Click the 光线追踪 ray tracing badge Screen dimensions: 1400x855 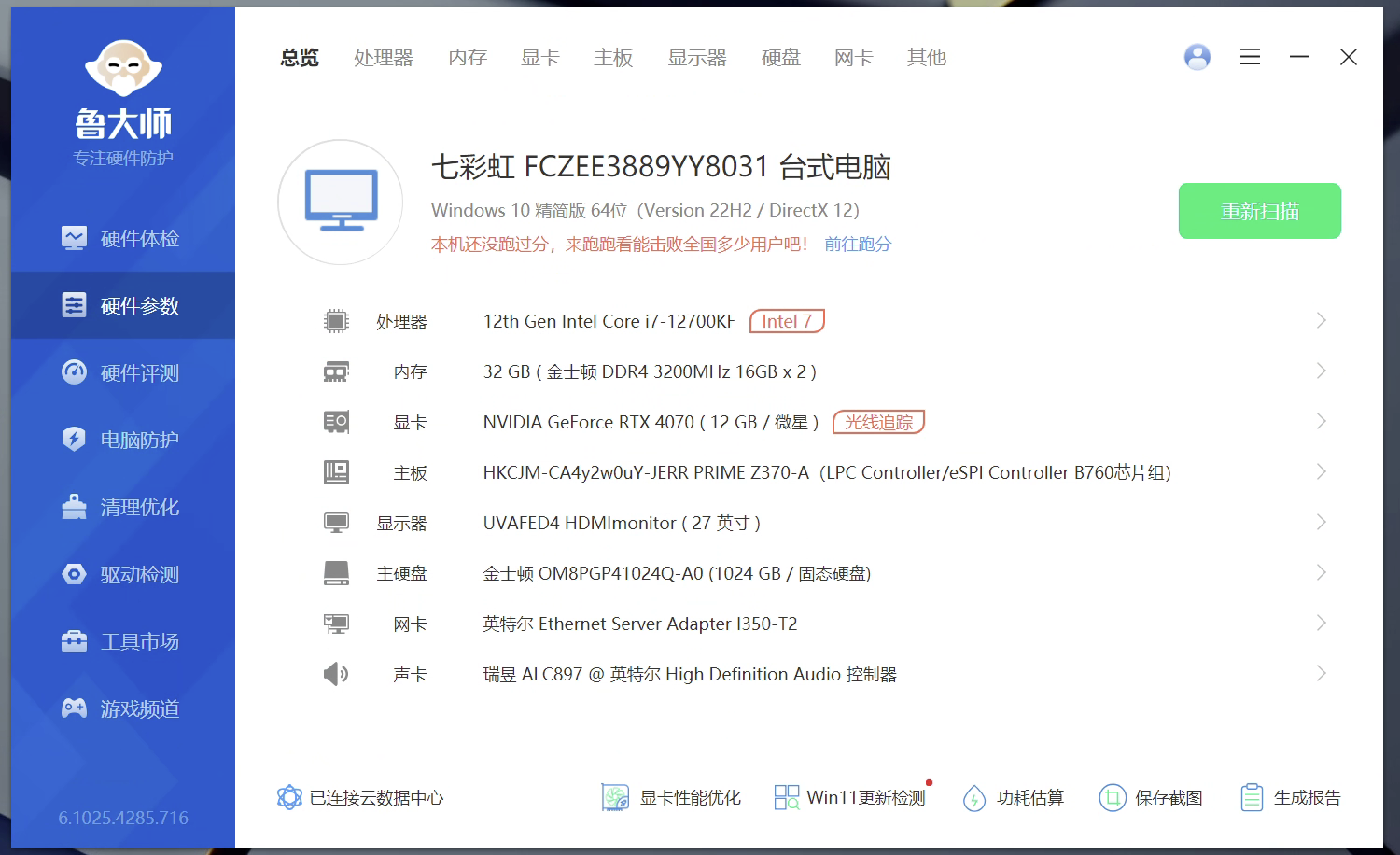[878, 422]
